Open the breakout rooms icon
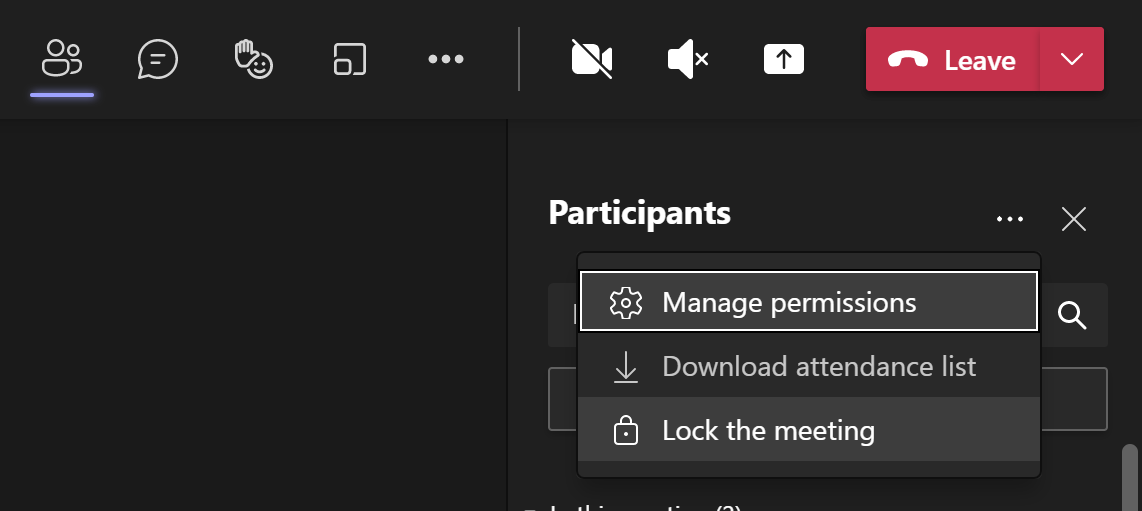Image resolution: width=1142 pixels, height=511 pixels. [350, 60]
